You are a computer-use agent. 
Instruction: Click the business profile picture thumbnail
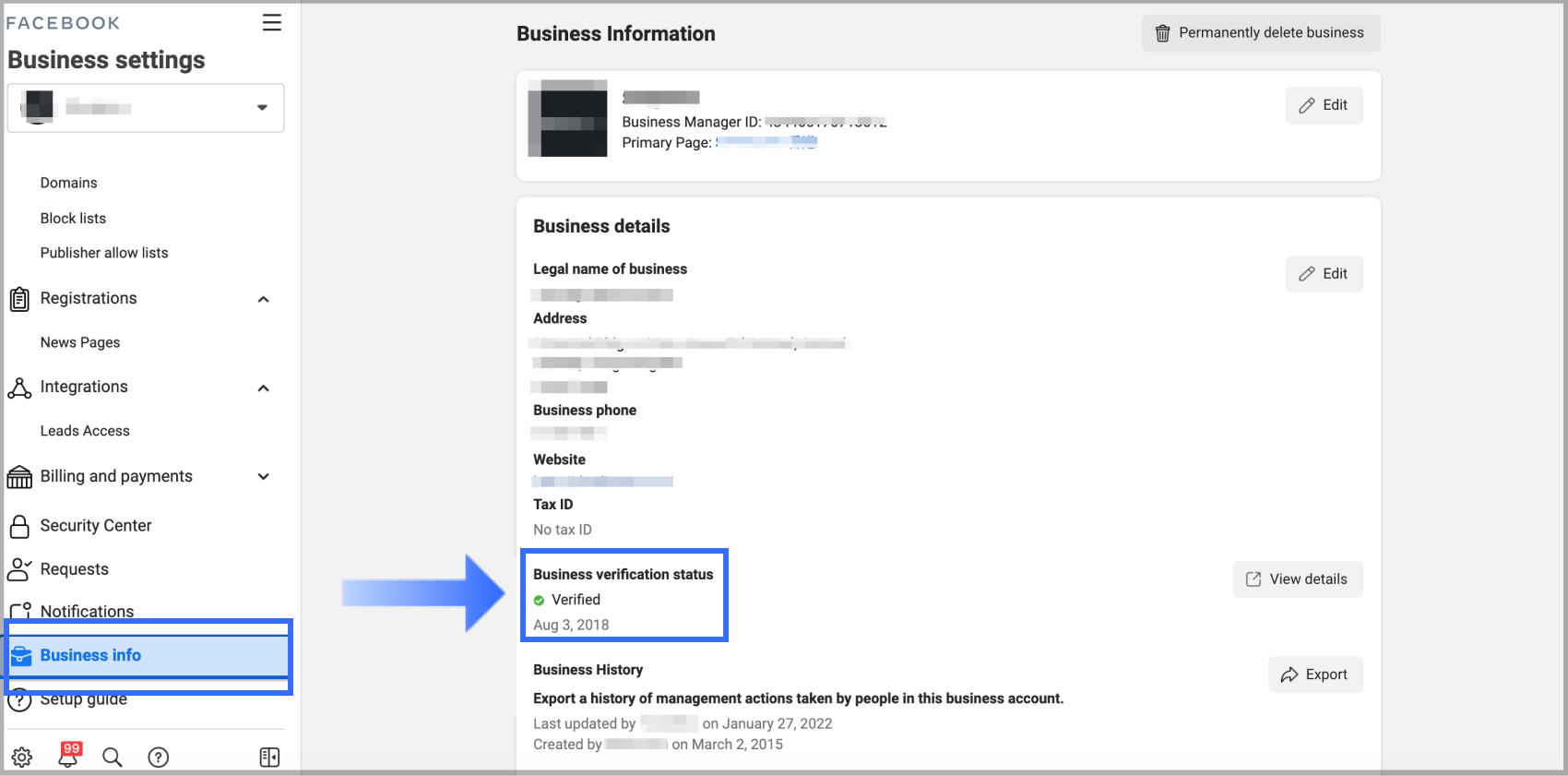point(568,118)
